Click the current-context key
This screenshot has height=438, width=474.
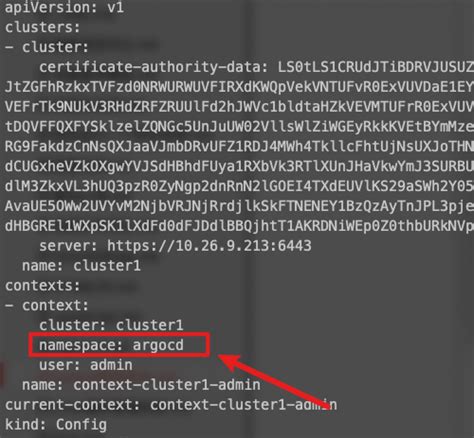72,405
